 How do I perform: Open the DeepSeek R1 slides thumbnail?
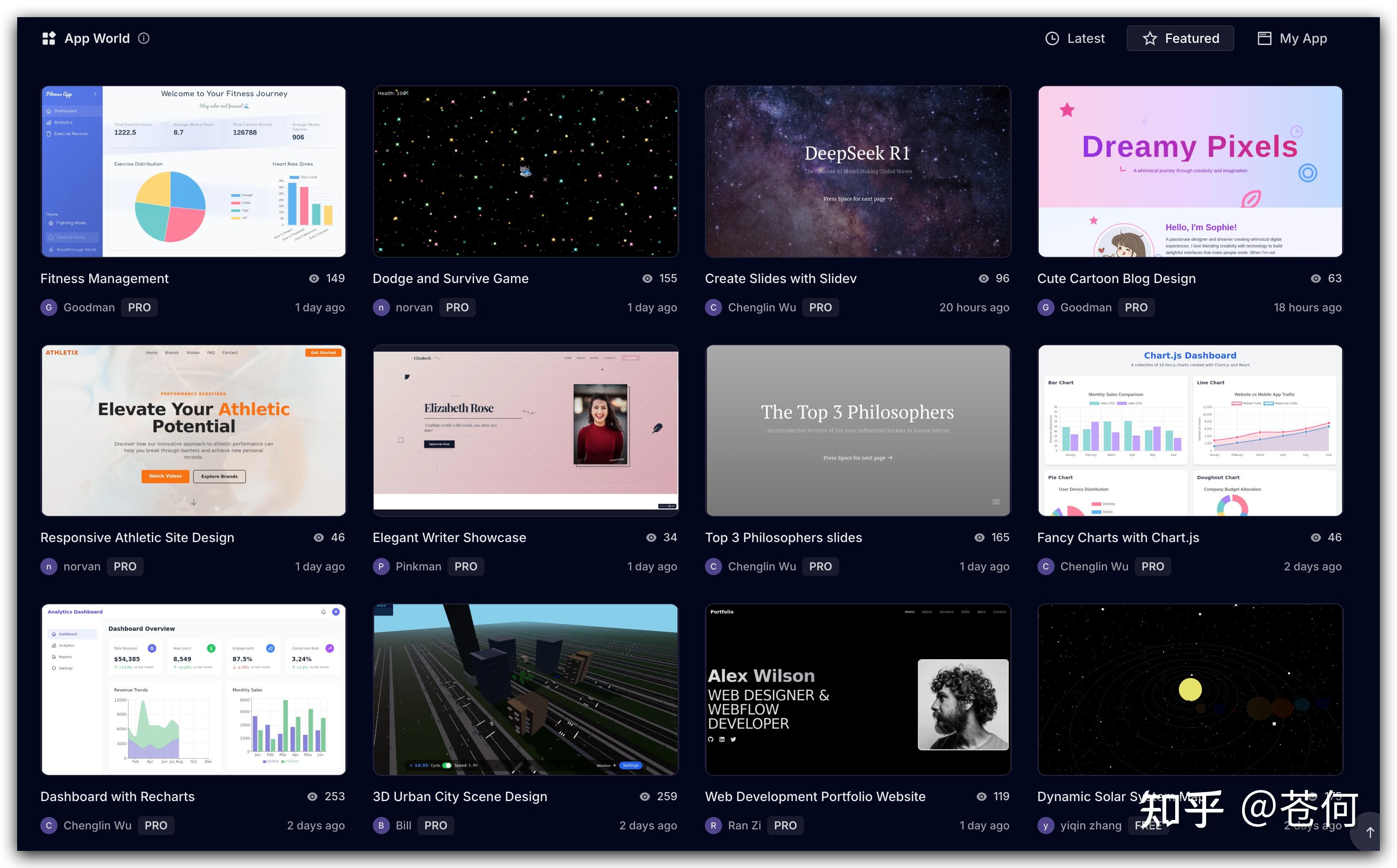[857, 172]
